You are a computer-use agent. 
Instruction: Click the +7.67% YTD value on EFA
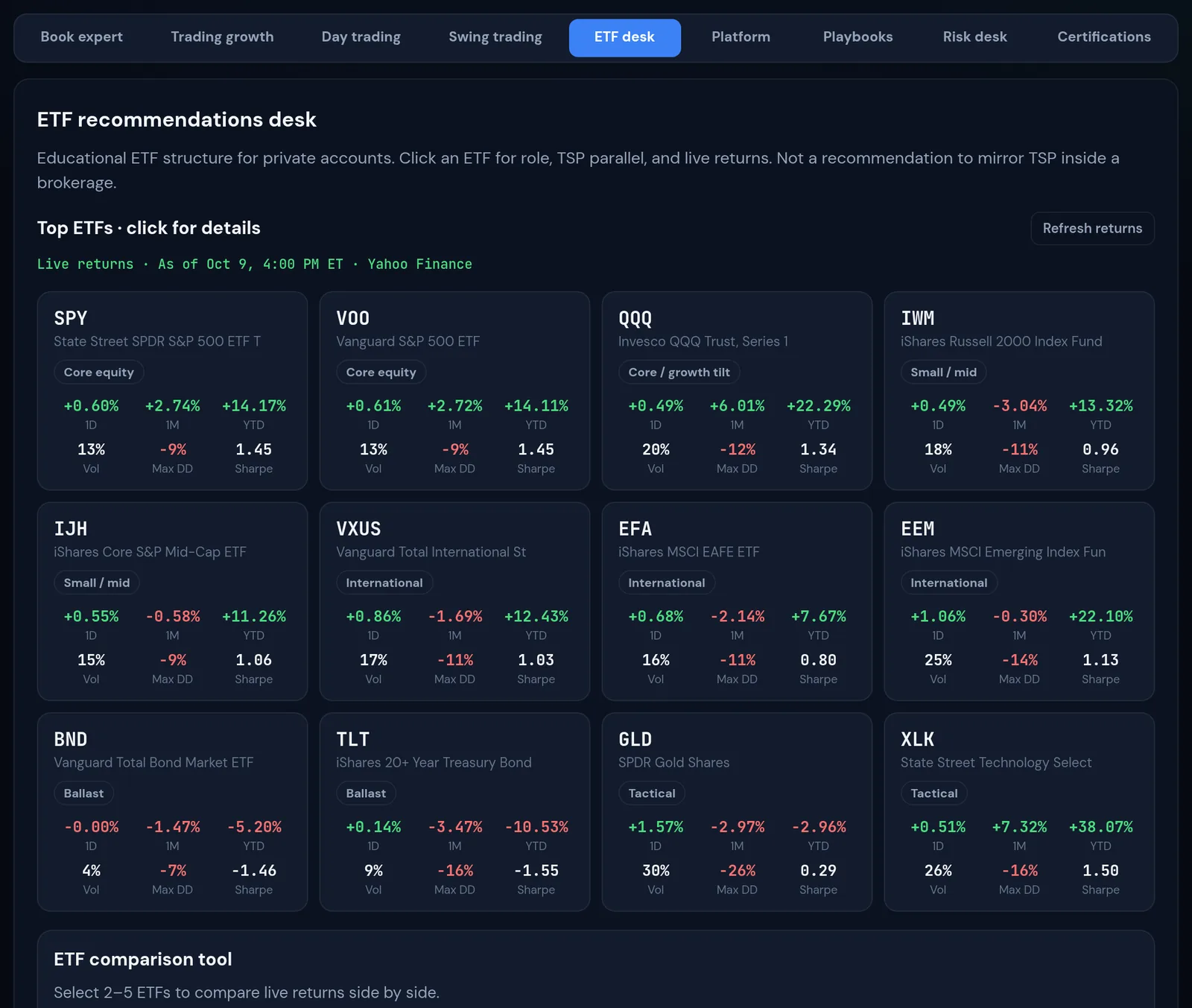pos(818,616)
